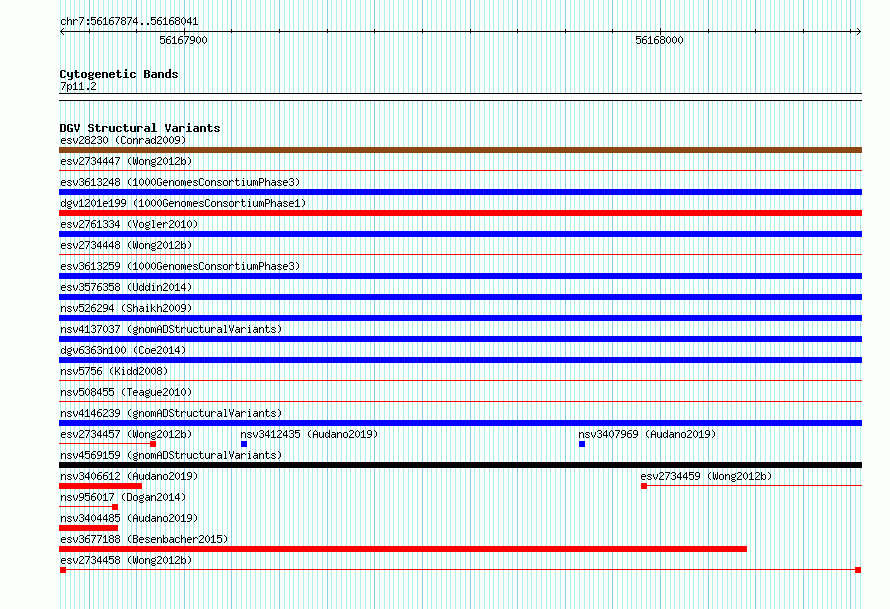Open nsv3404485 (Audano2019) variant label
The height and width of the screenshot is (609, 890).
(129, 518)
